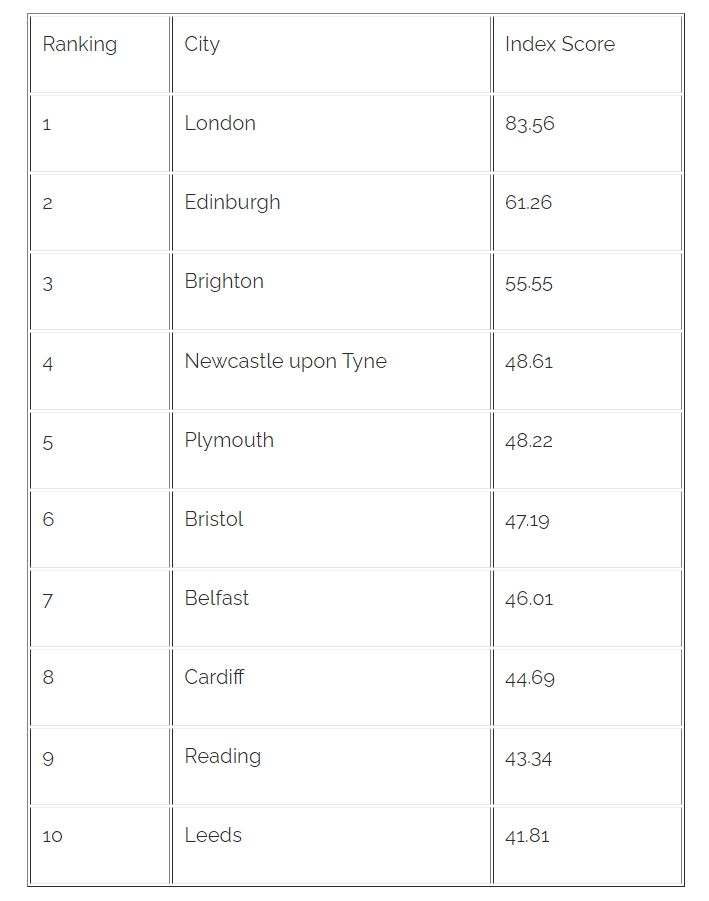Click the score 46.01 cell
Image resolution: width=709 pixels, height=901 pixels.
coord(528,600)
